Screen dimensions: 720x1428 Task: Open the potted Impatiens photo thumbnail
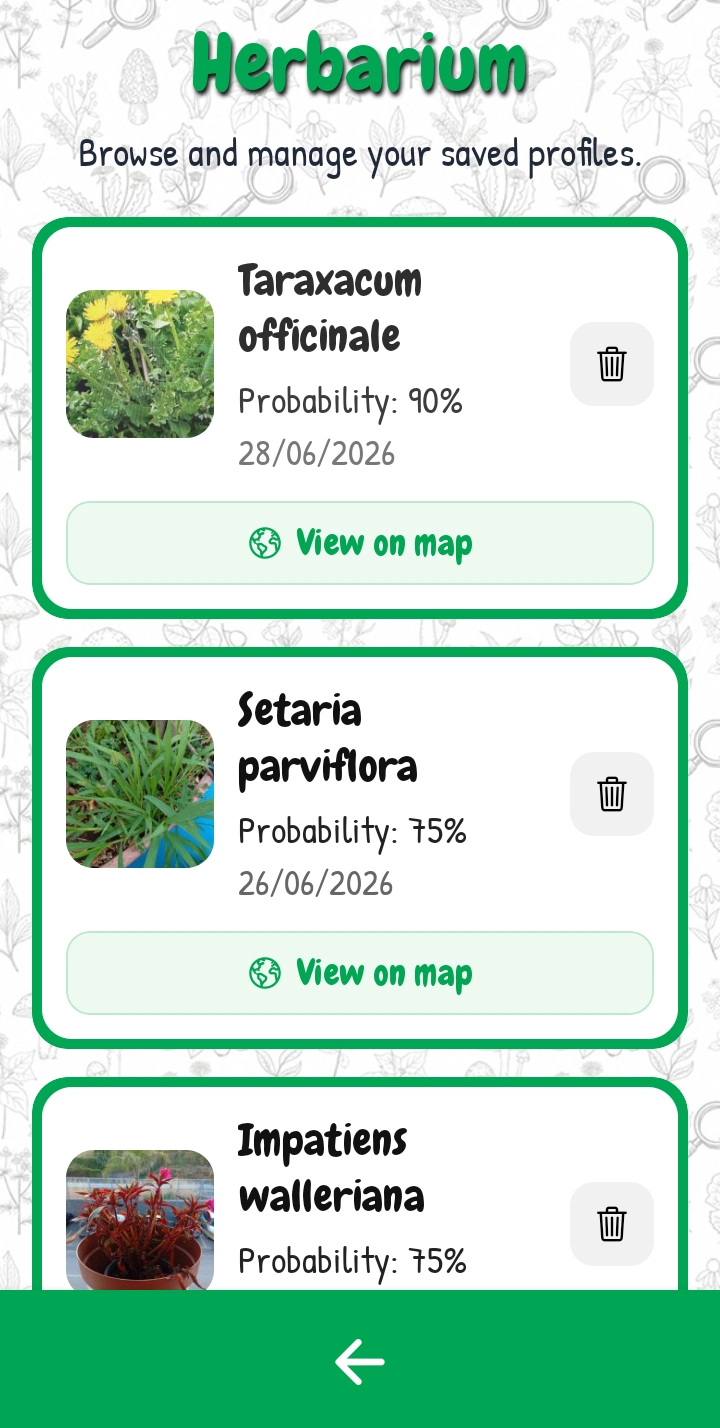[x=140, y=1220]
